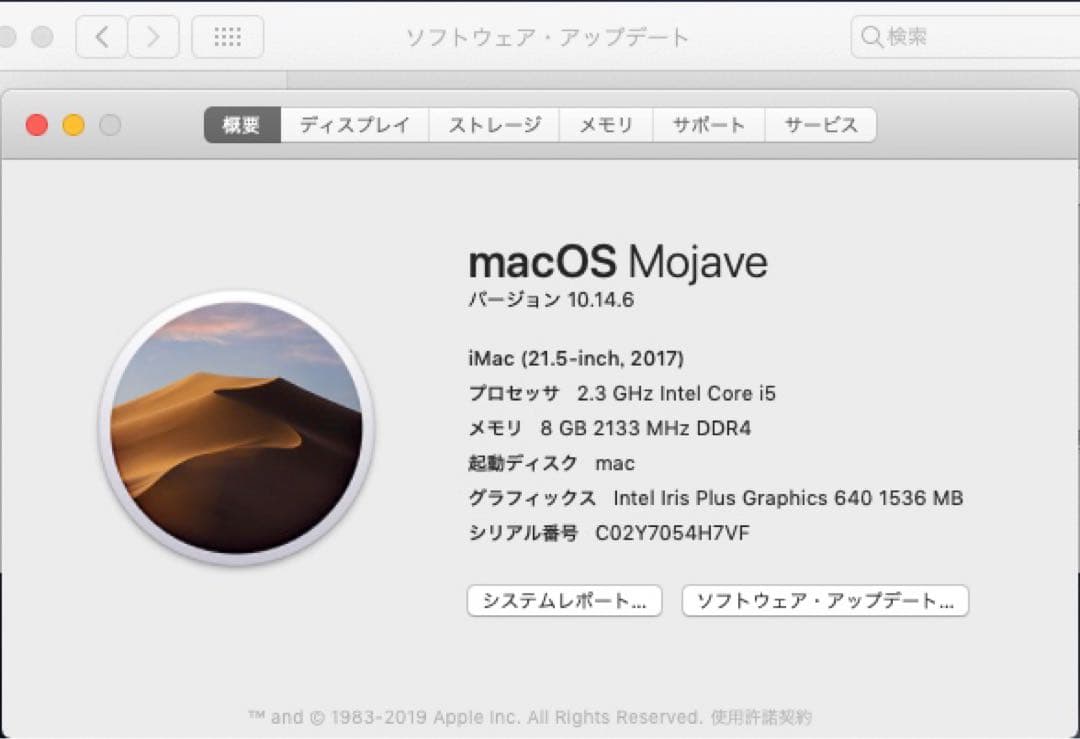
Task: Click the macOS Mojave title
Action: 618,262
